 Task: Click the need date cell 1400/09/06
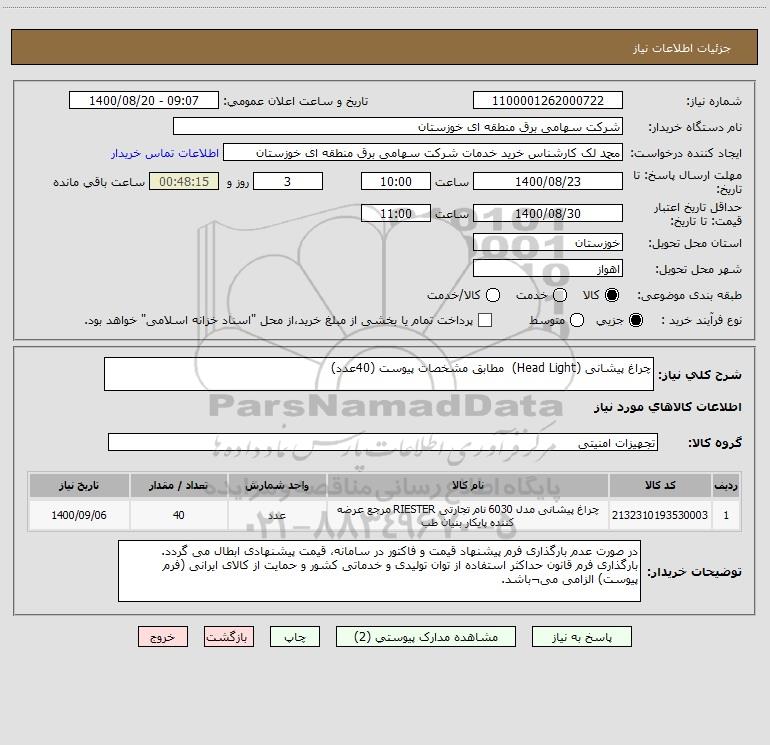pyautogui.click(x=79, y=515)
